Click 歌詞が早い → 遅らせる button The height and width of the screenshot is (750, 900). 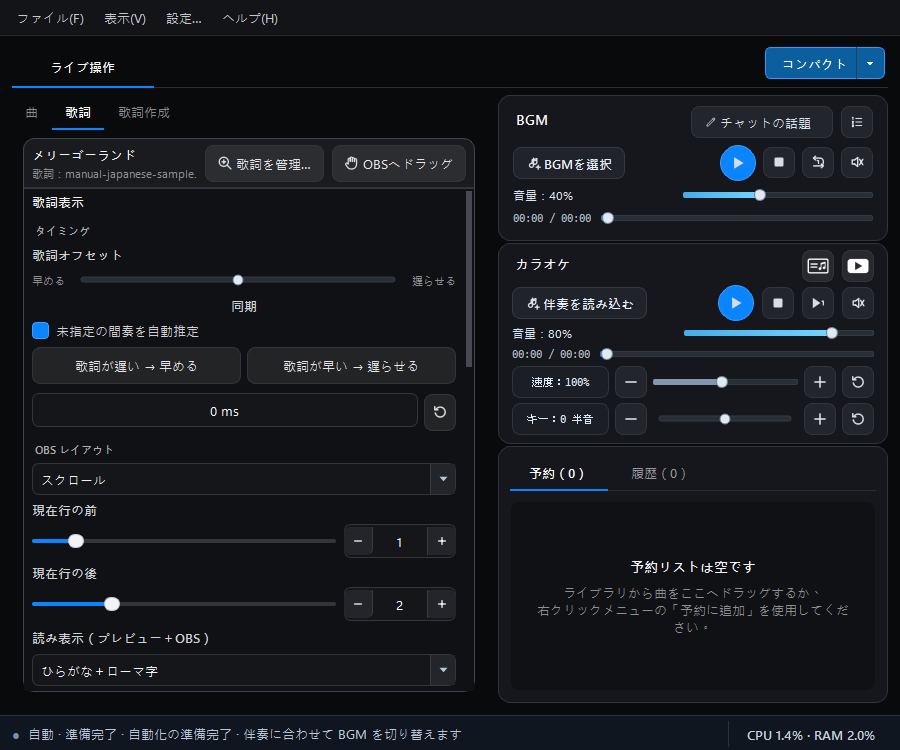[351, 366]
